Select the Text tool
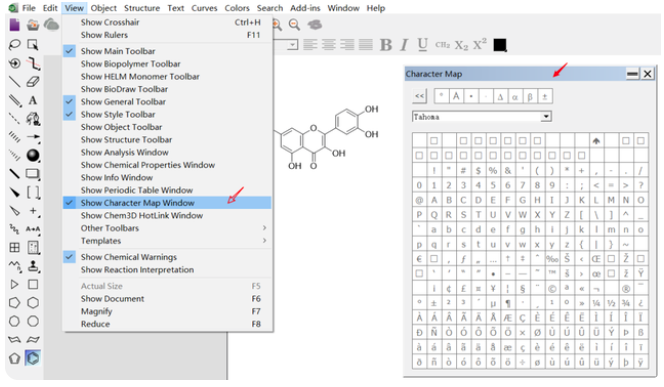 point(33,100)
